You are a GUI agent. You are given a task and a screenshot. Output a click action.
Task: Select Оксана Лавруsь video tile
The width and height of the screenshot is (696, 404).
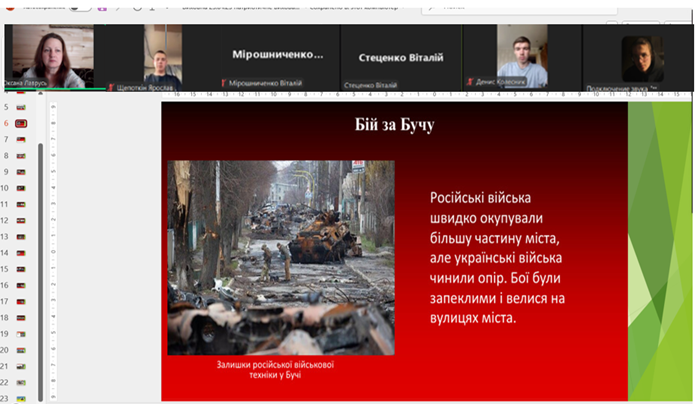(50, 54)
